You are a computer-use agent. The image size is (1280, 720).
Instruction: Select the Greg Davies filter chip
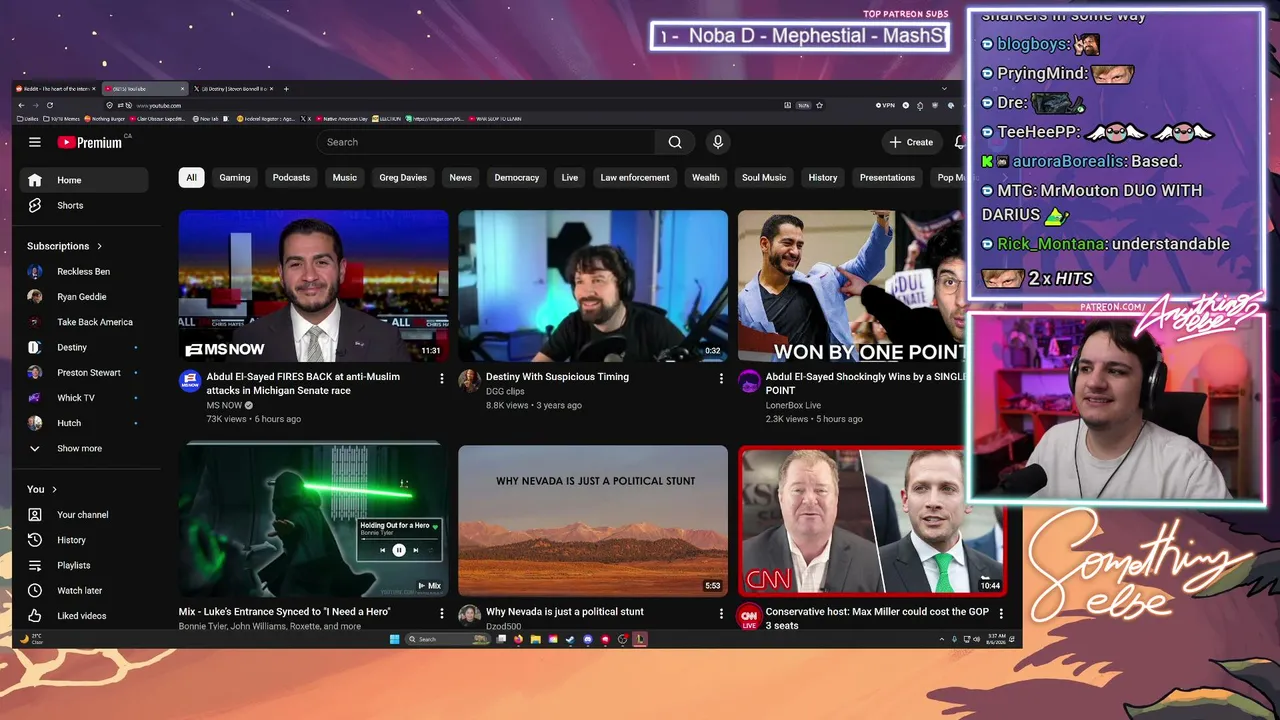pyautogui.click(x=403, y=178)
